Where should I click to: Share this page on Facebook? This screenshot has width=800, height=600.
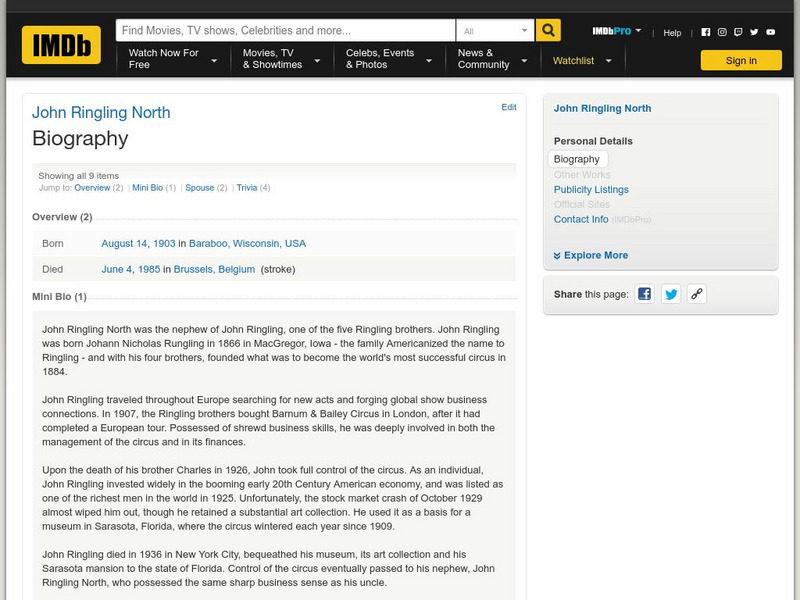tap(644, 294)
